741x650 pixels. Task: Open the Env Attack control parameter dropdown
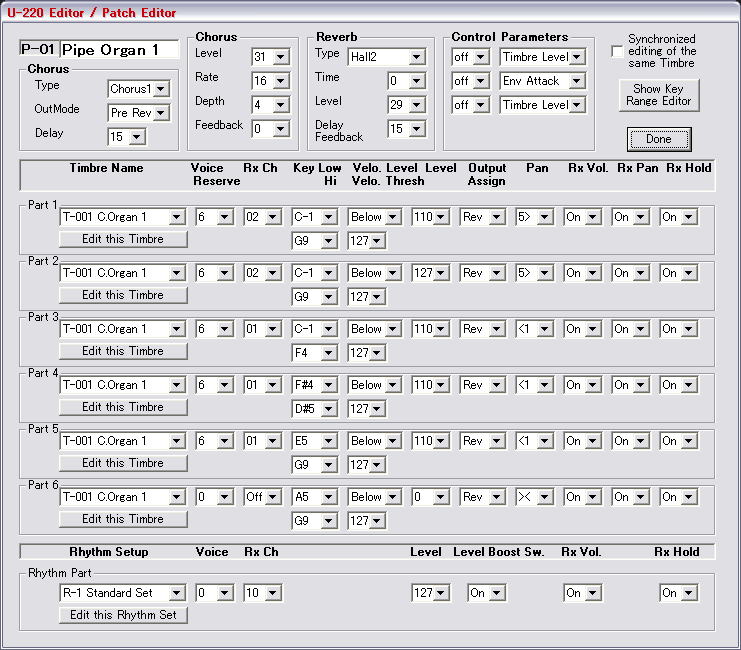(x=543, y=81)
